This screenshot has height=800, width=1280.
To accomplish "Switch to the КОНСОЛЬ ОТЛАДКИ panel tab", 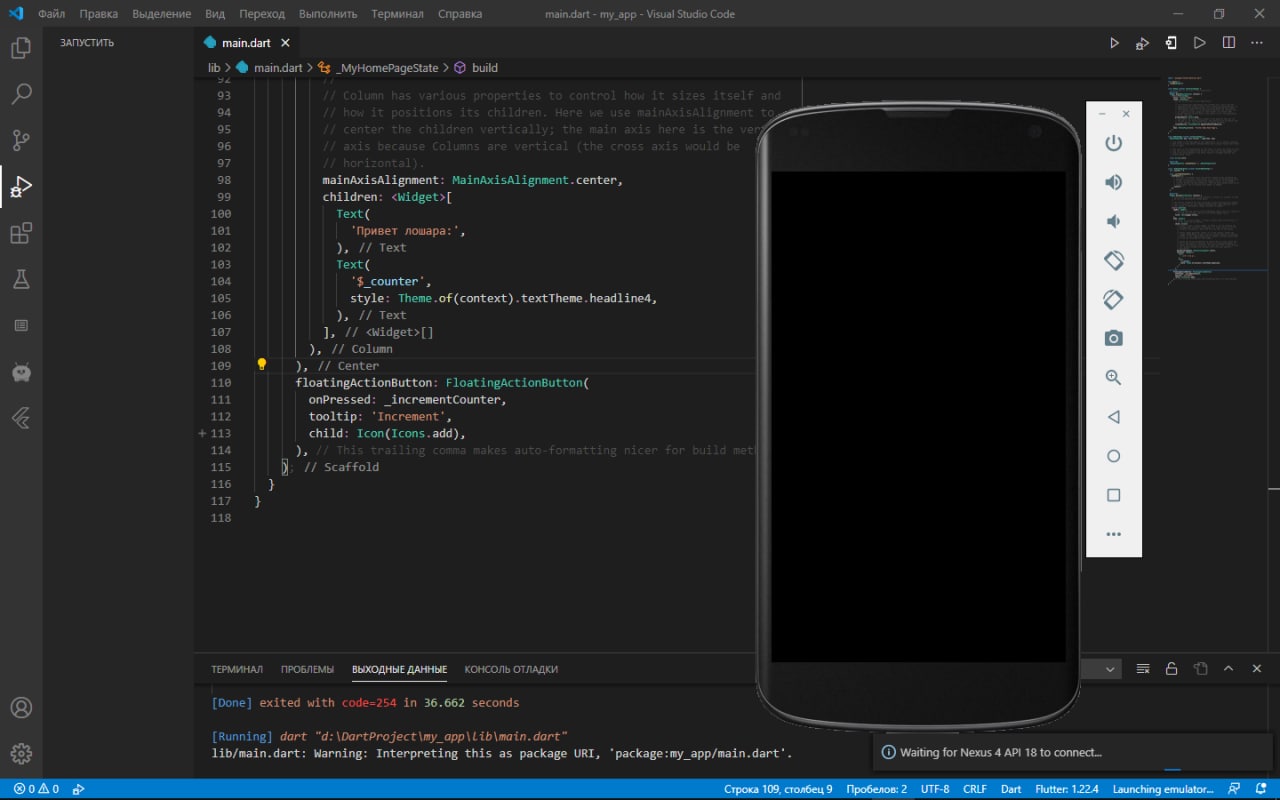I will tap(511, 669).
